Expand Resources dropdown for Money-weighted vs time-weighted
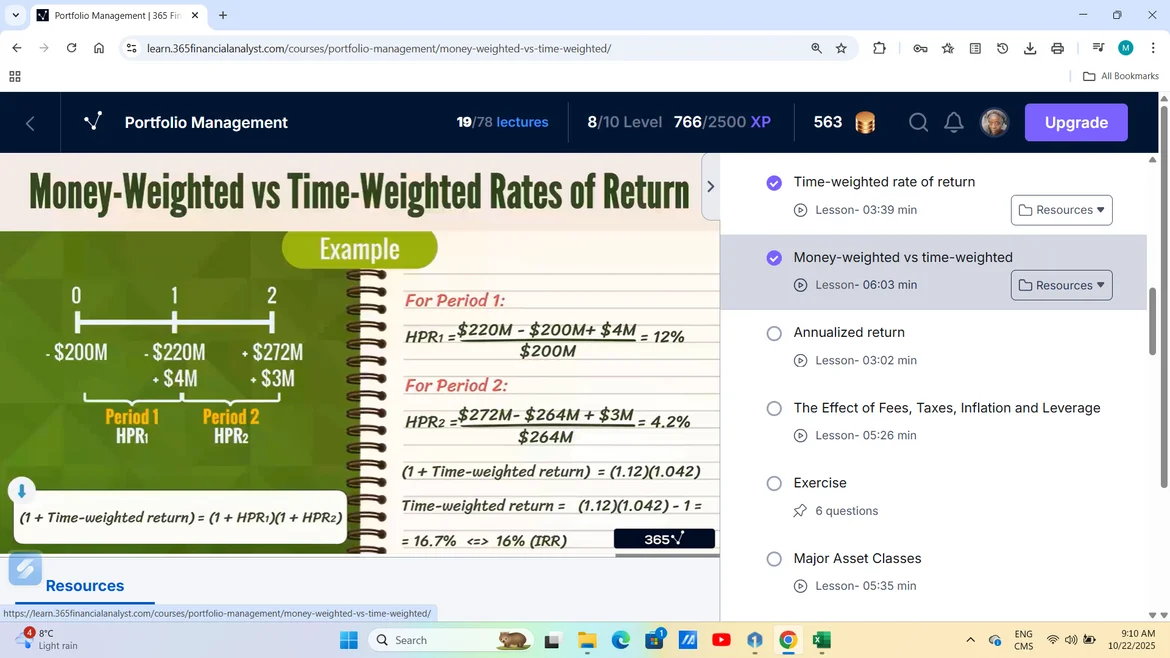This screenshot has width=1170, height=658. 1061,285
